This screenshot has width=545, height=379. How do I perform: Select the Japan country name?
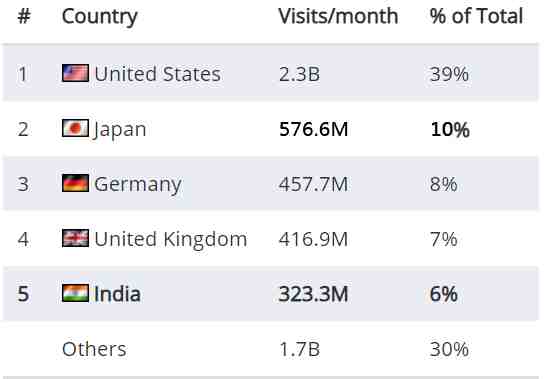(119, 130)
